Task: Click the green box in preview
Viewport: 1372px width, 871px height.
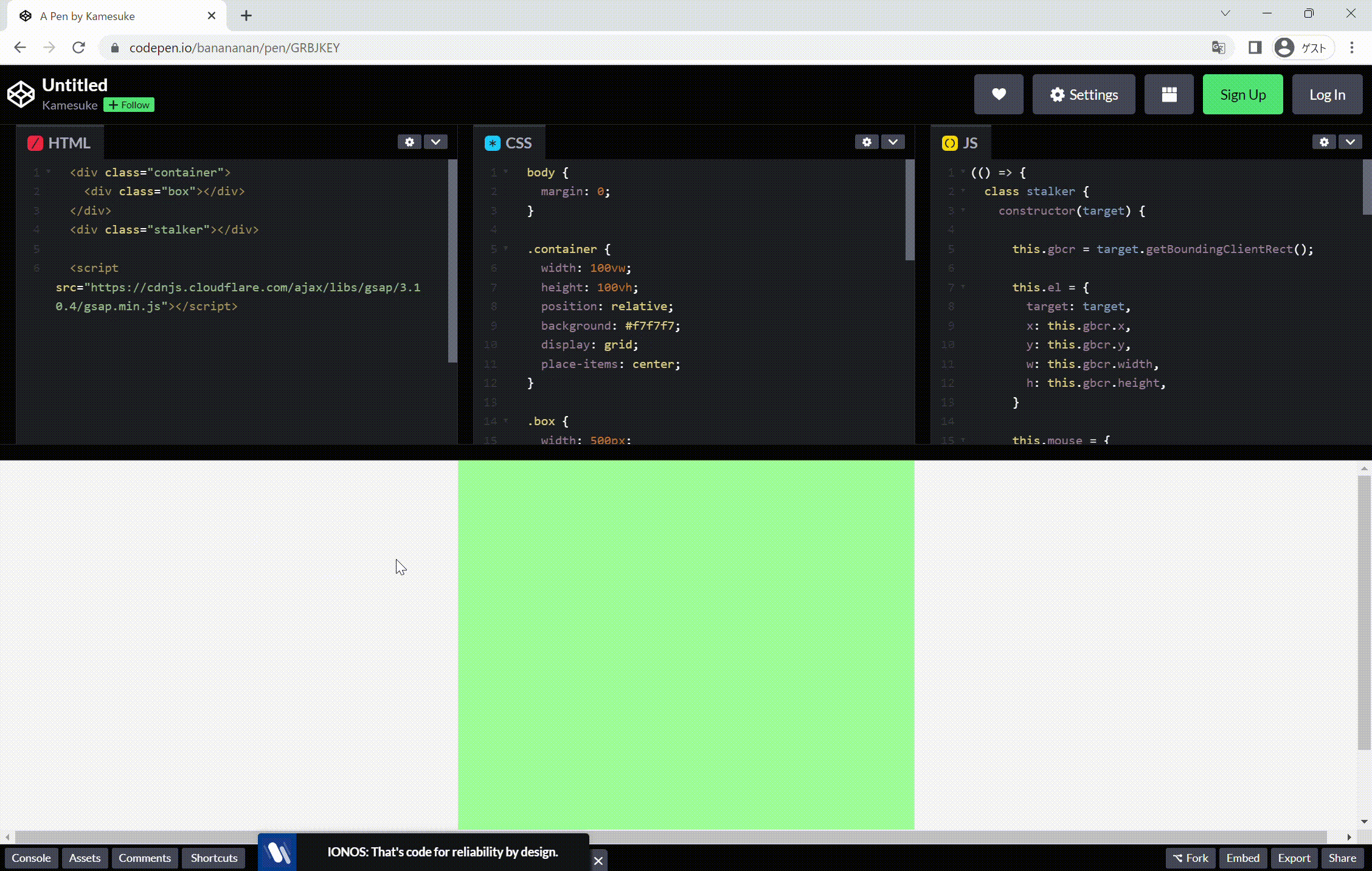Action: coord(686,645)
